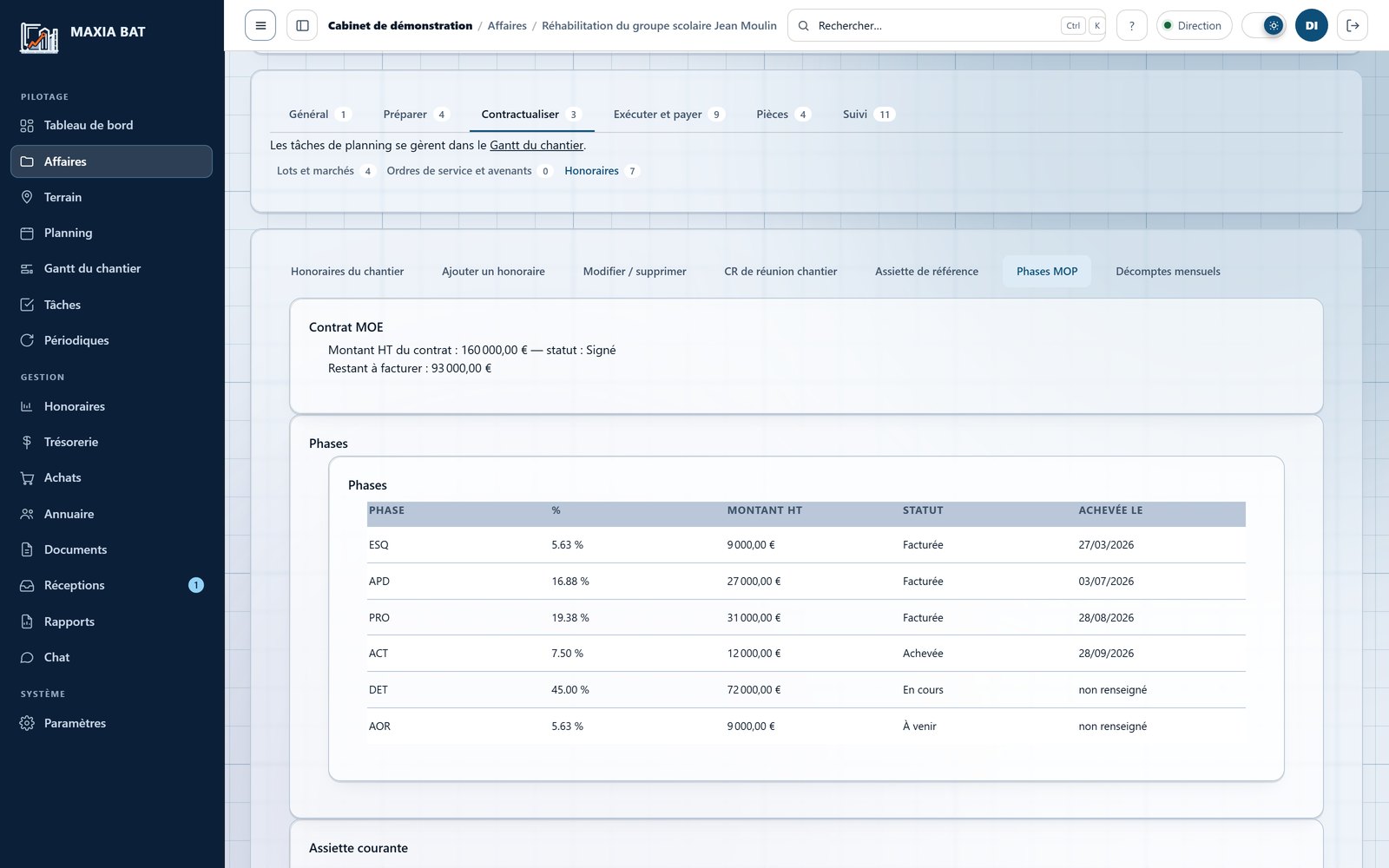Screen dimensions: 1389x868
Task: Click the hamburger menu button
Action: coord(260,25)
